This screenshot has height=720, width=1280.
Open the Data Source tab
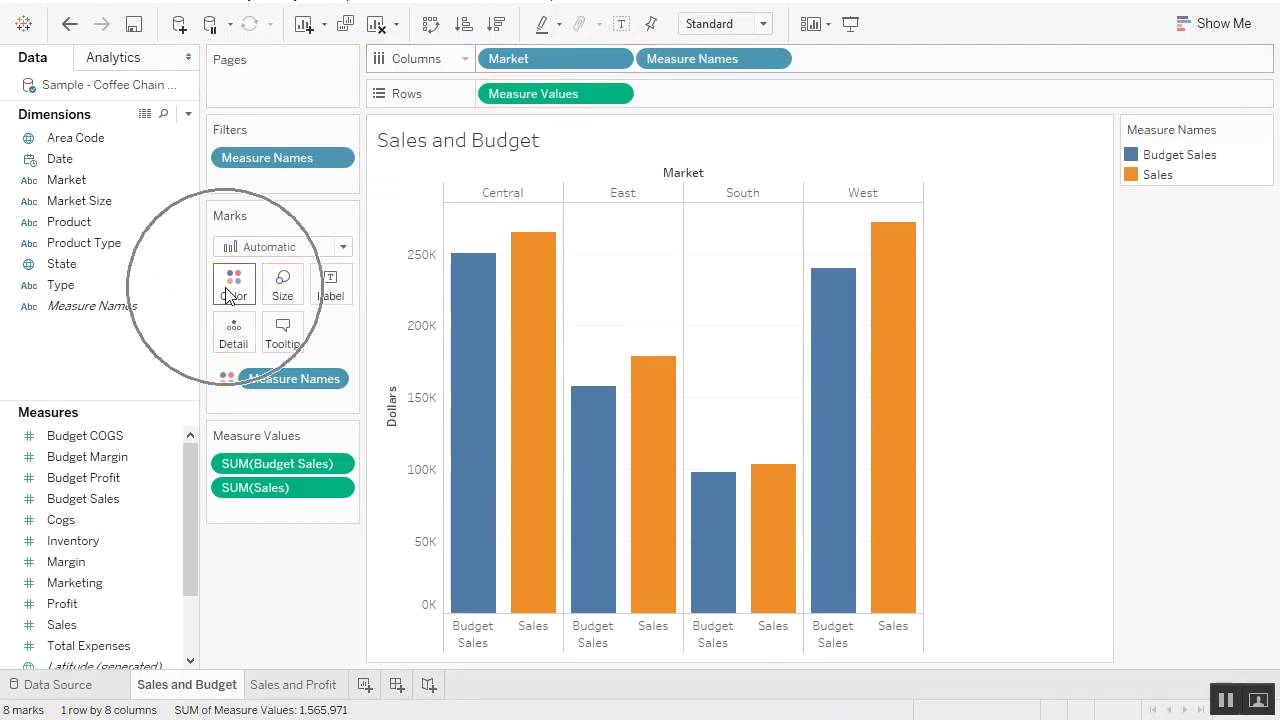[x=50, y=685]
